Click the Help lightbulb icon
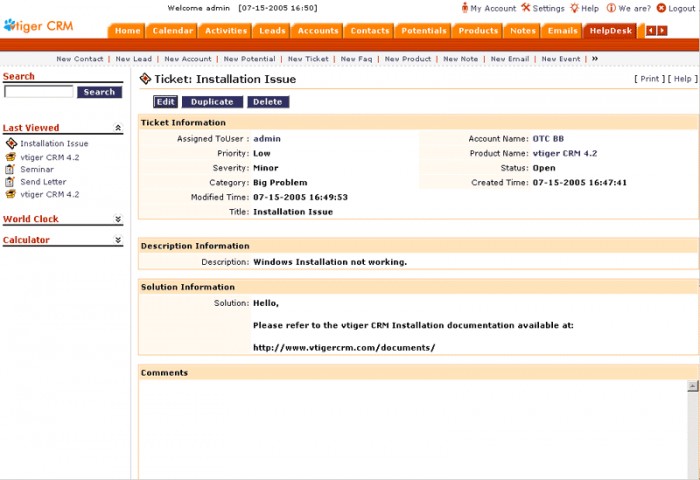Viewport: 700px width, 480px height. [575, 8]
